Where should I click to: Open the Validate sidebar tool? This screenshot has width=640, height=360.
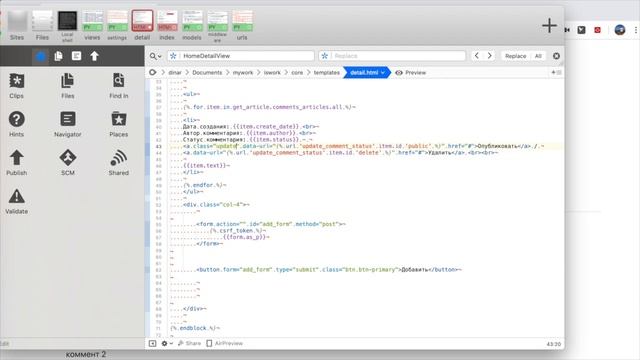coord(16,201)
